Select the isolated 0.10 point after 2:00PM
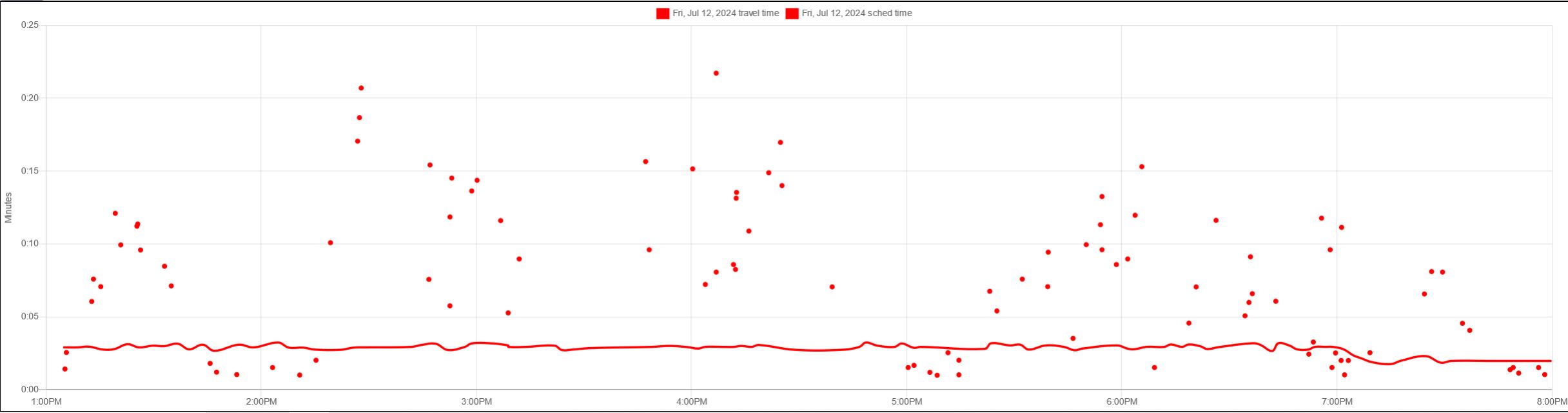This screenshot has height=413, width=1568. (x=330, y=243)
